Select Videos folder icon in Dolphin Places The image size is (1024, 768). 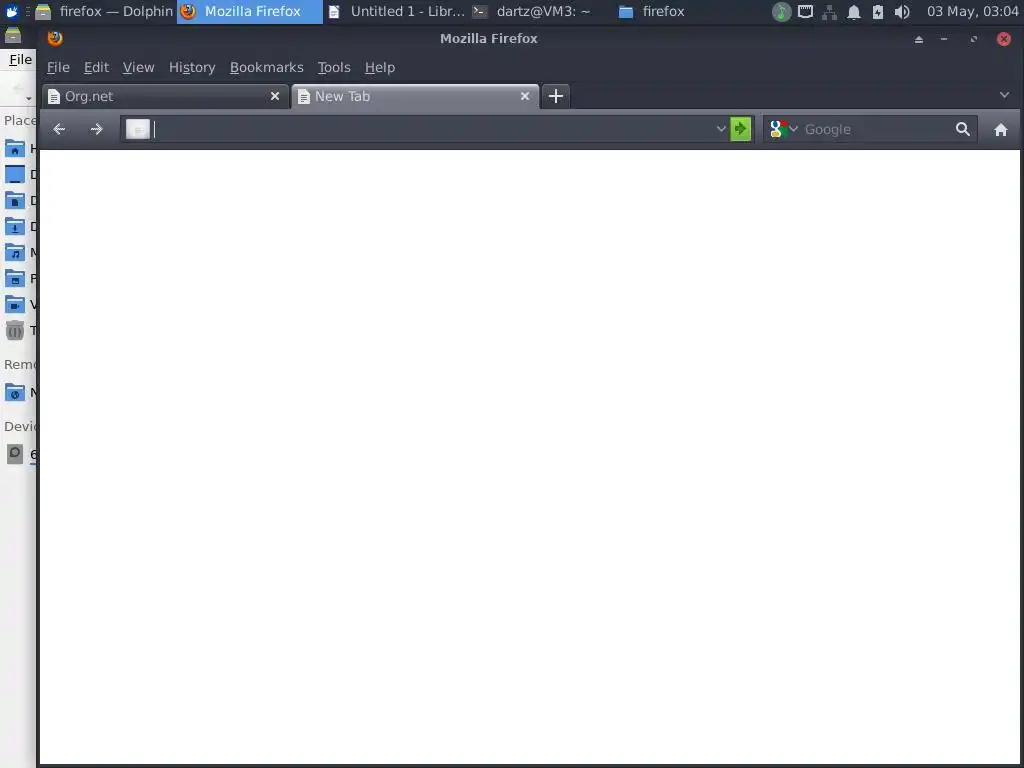[x=14, y=304]
